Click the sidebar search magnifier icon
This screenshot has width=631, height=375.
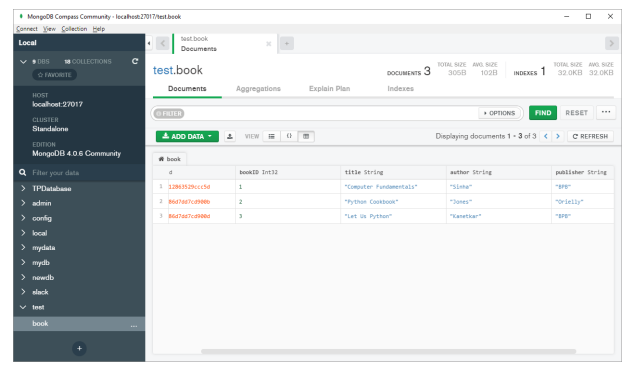[23, 173]
